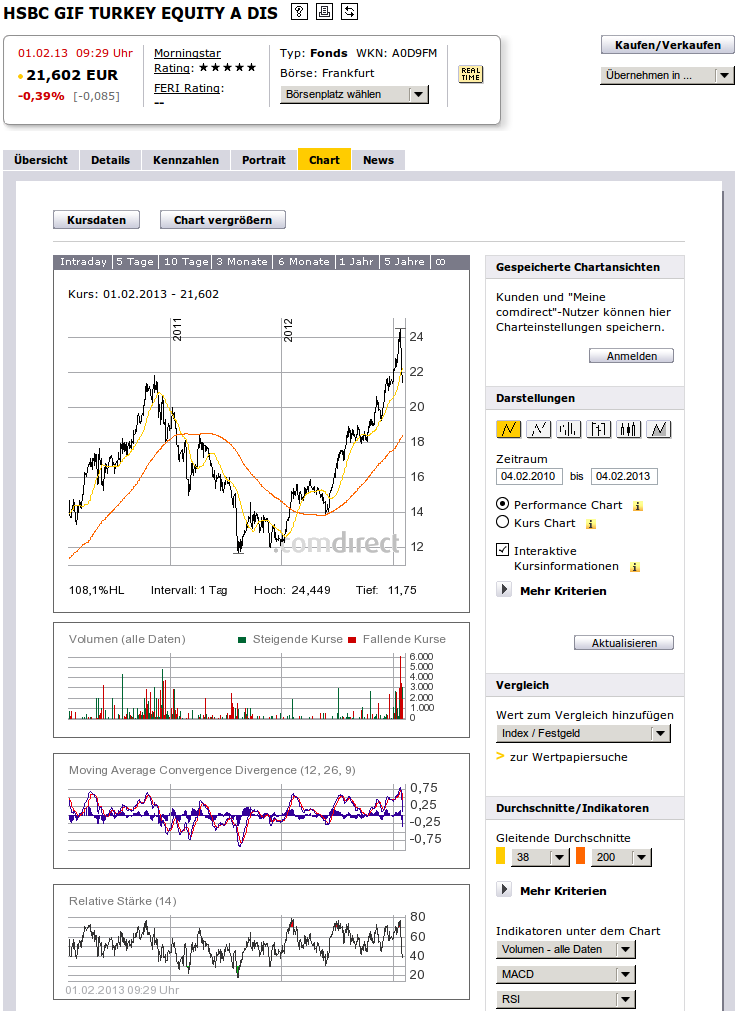
Task: Expand Mehr Kriterien under Durchschnitte/Indikatoren
Action: tap(504, 890)
